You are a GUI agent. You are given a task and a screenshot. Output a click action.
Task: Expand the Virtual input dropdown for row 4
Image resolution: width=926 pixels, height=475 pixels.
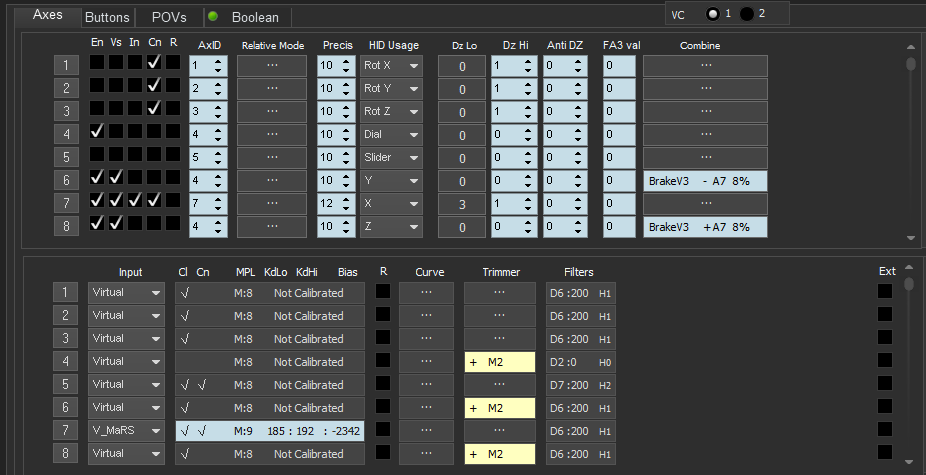tap(126, 362)
